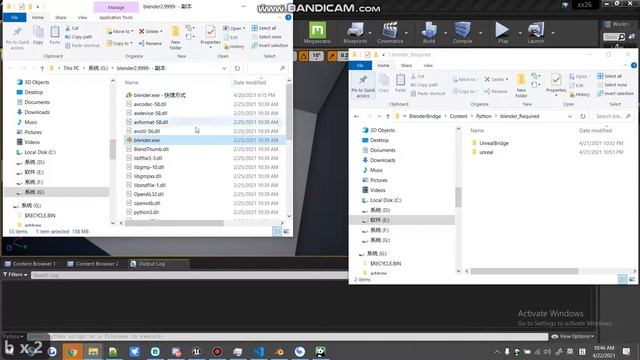The height and width of the screenshot is (360, 640).
Task: Switch to the Content Browser 1 tab
Action: pyautogui.click(x=29, y=264)
